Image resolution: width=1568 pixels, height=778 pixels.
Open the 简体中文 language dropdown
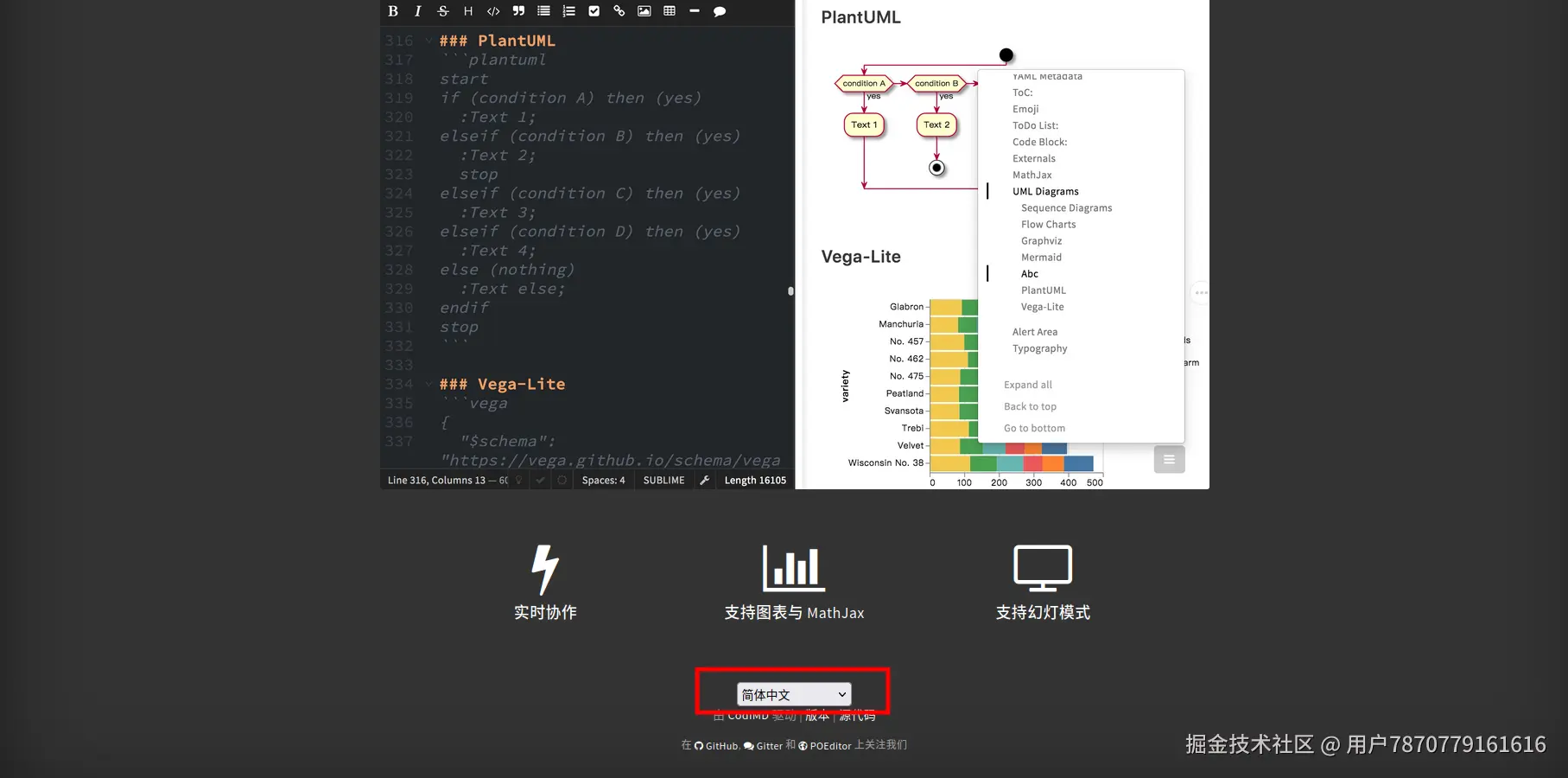[x=794, y=694]
